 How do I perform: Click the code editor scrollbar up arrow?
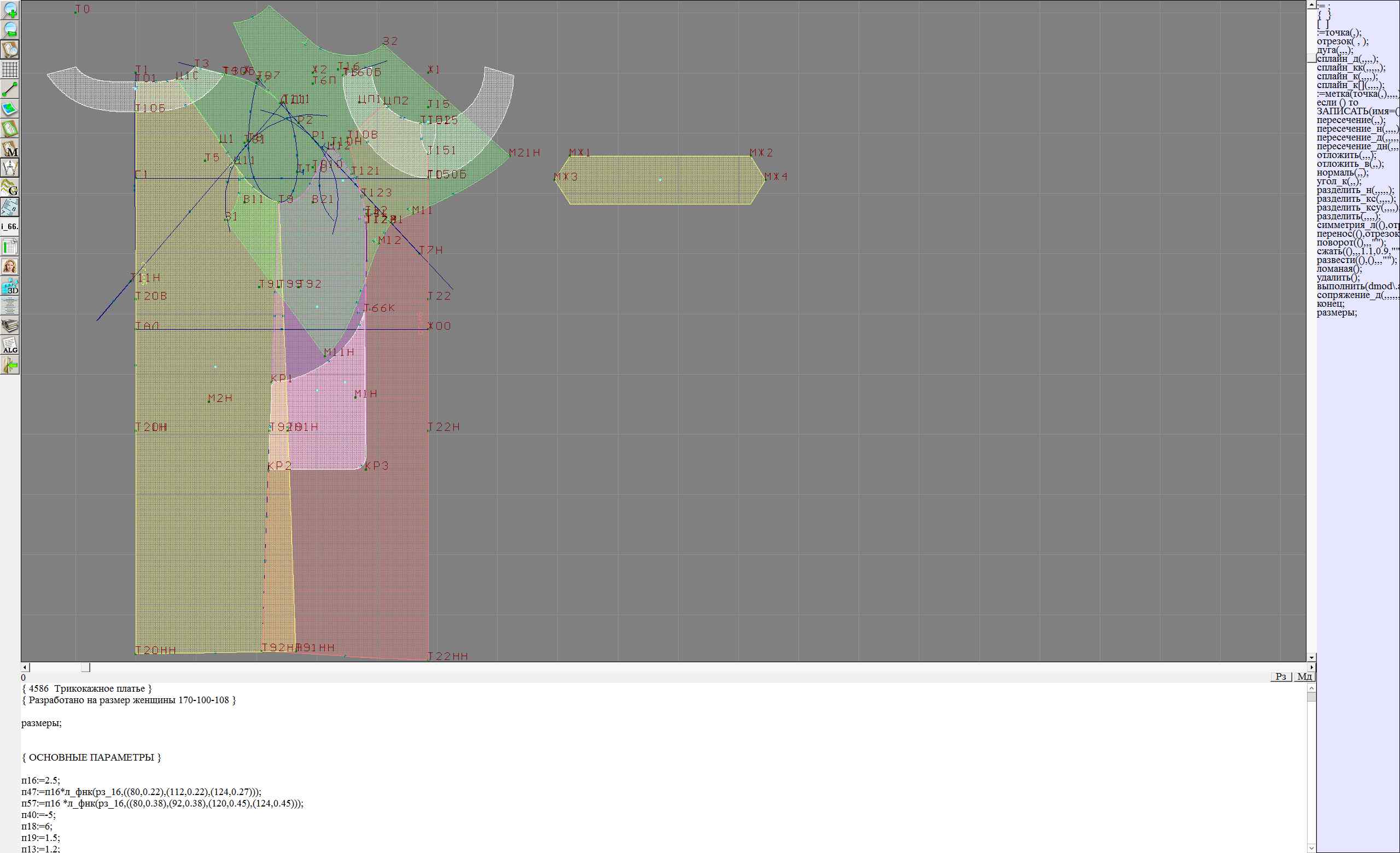(1311, 688)
